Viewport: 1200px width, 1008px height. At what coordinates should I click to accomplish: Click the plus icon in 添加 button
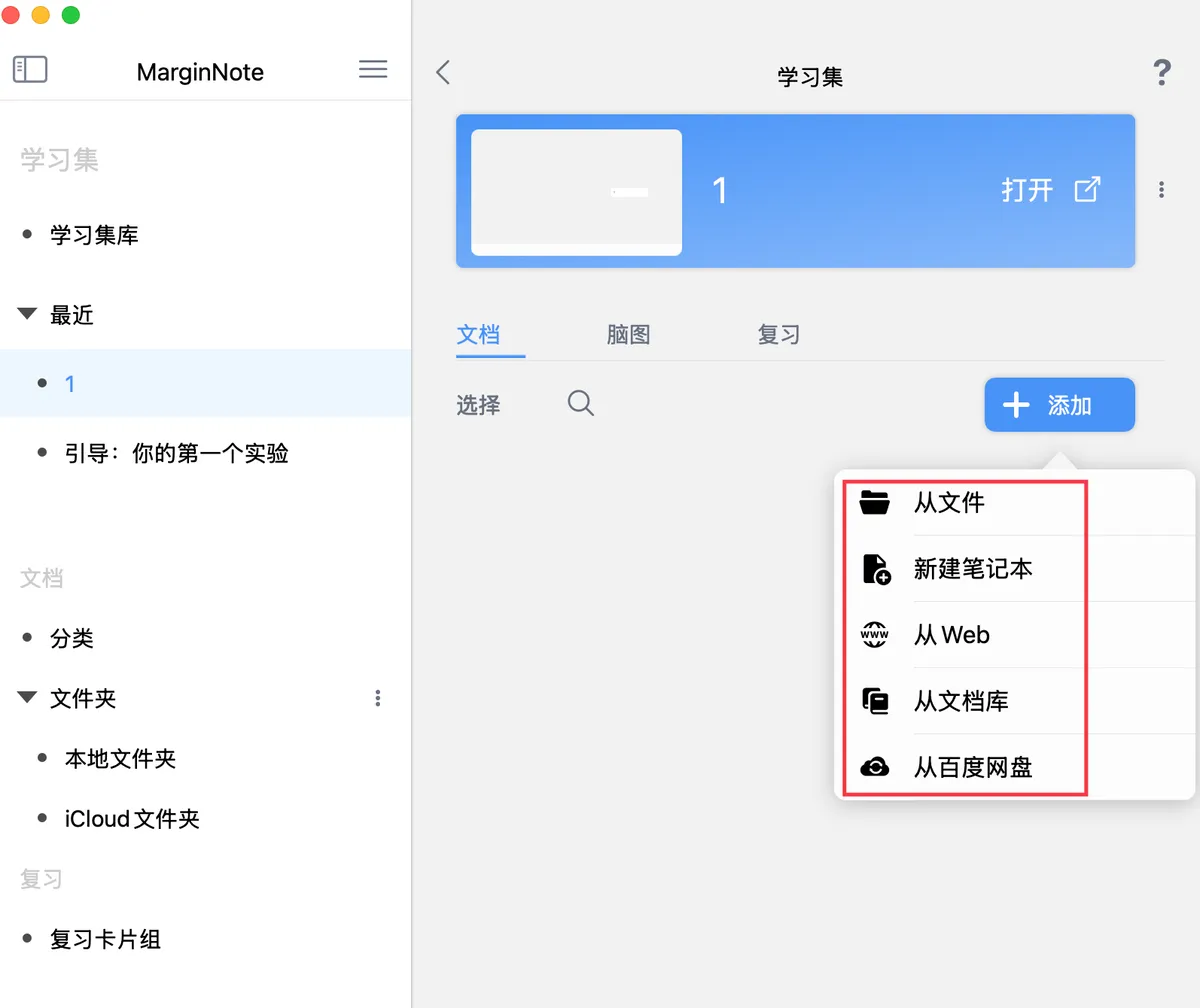1016,405
